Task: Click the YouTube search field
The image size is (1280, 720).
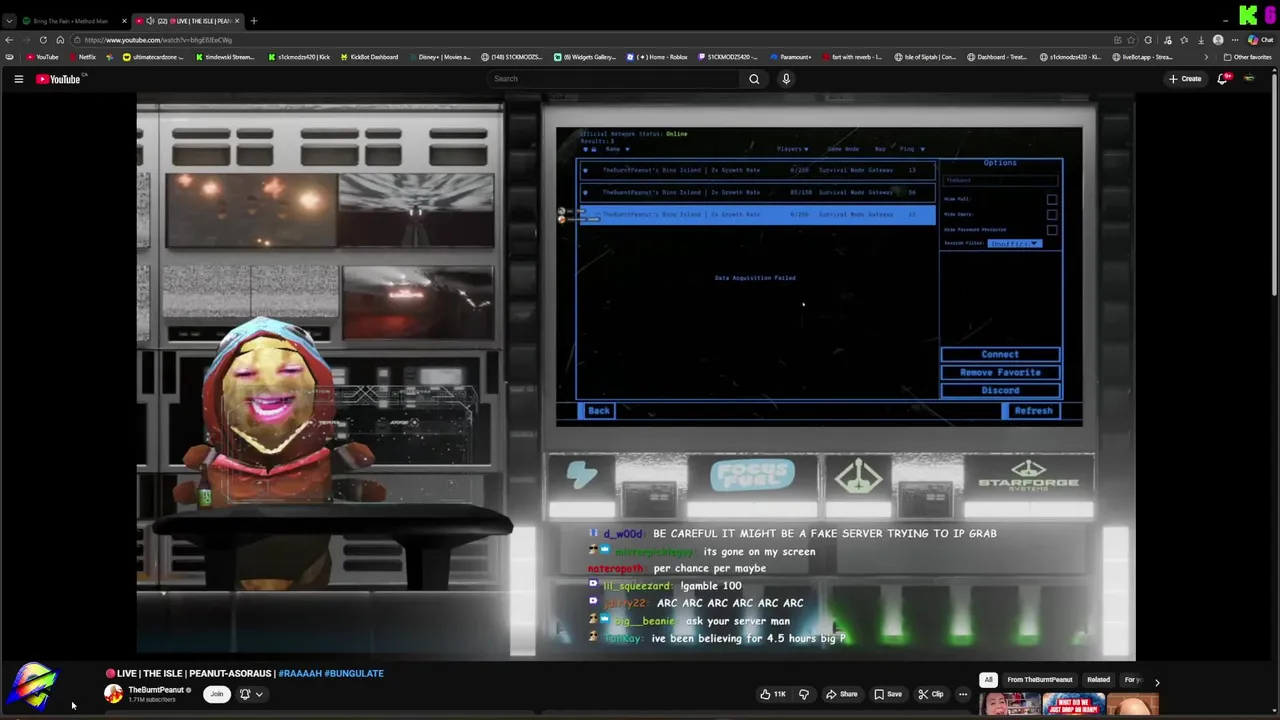Action: (614, 79)
